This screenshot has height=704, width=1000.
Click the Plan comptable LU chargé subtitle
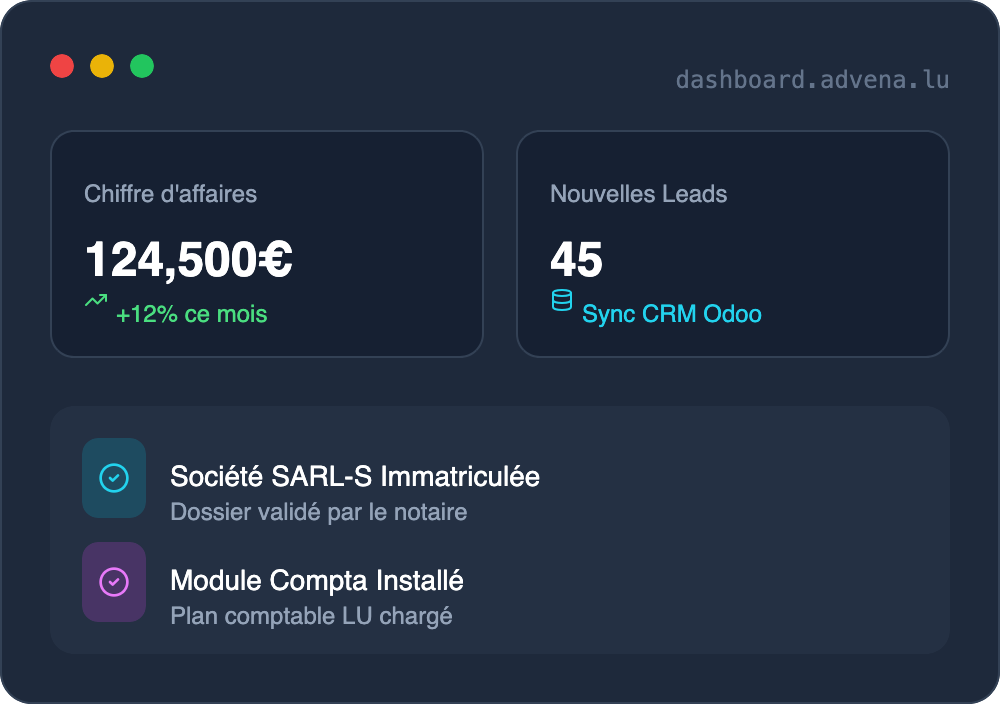point(312,616)
